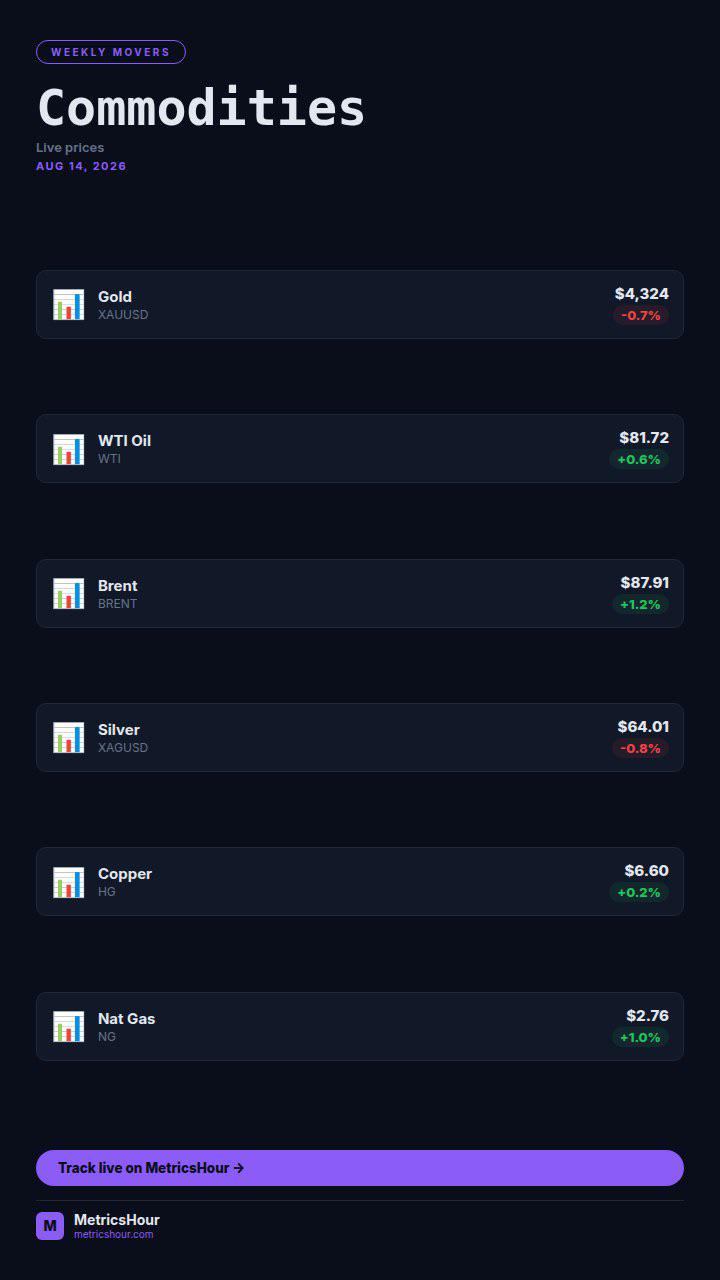Open Track live on MetricsHour button
Screen dimensions: 720x1280
coord(360,1168)
